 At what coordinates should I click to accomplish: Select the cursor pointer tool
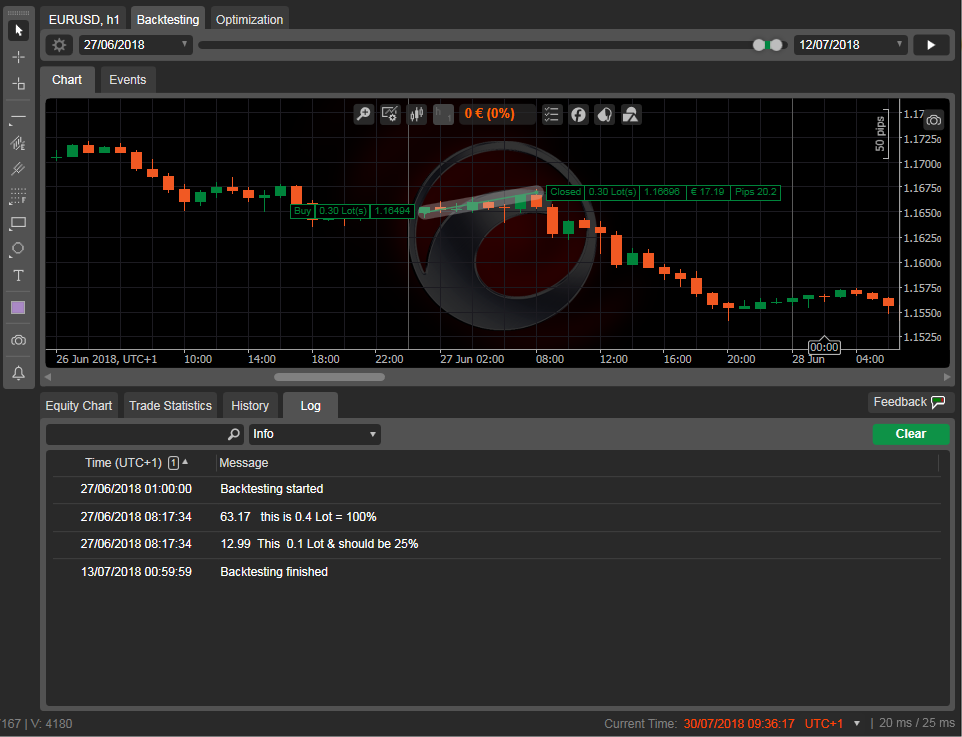click(x=18, y=30)
